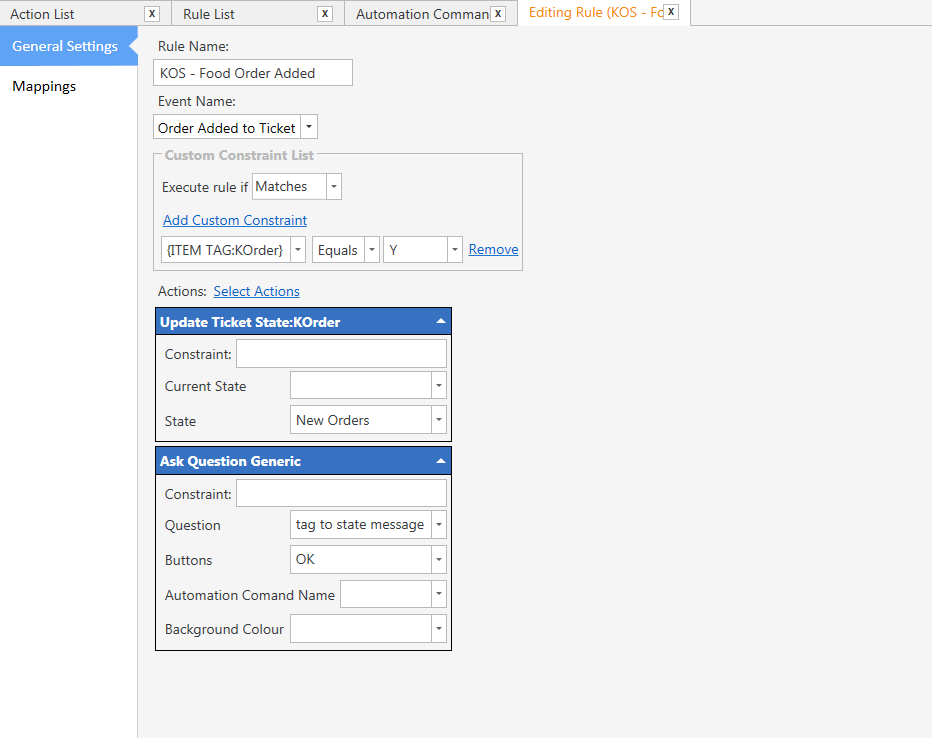Expand the Execute rule if Matches dropdown

[333, 187]
